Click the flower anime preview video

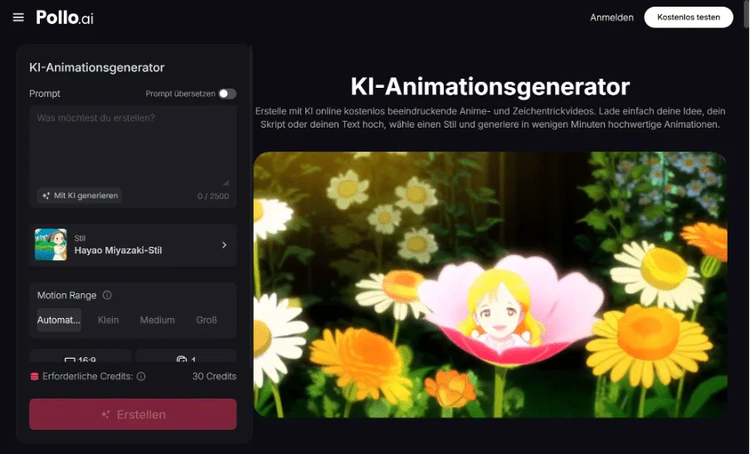(490, 285)
